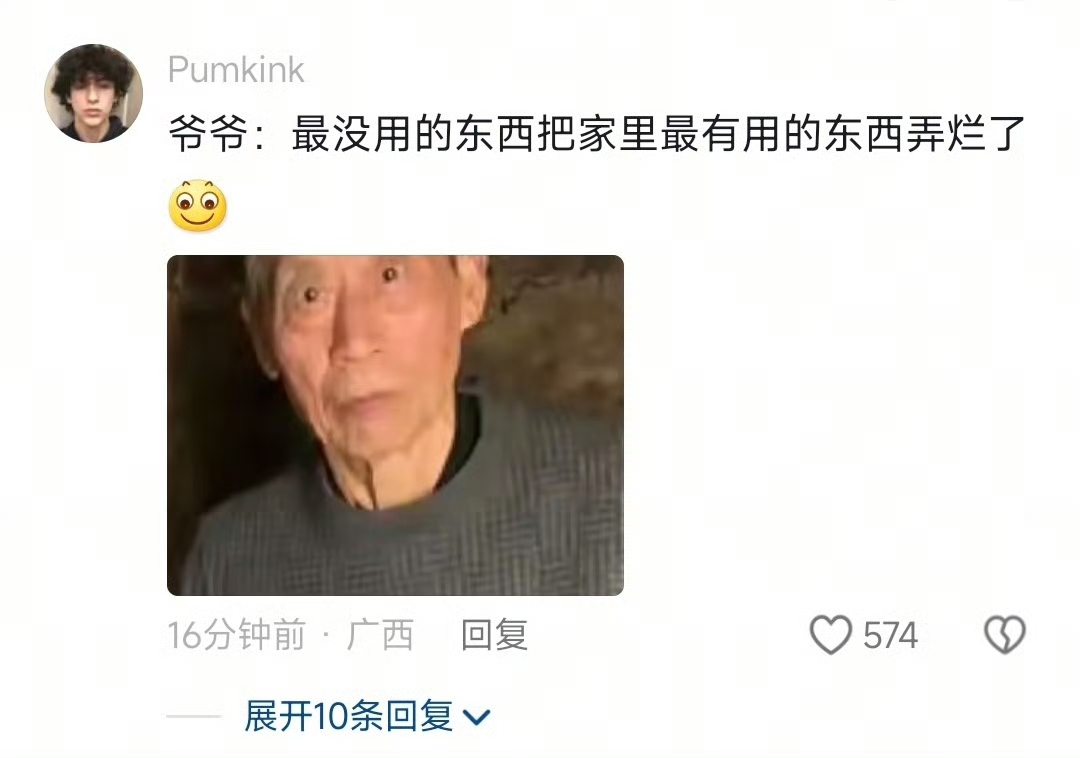The image size is (1080, 758).
Task: Select the comment text starting with 爷爷
Action: [x=597, y=133]
